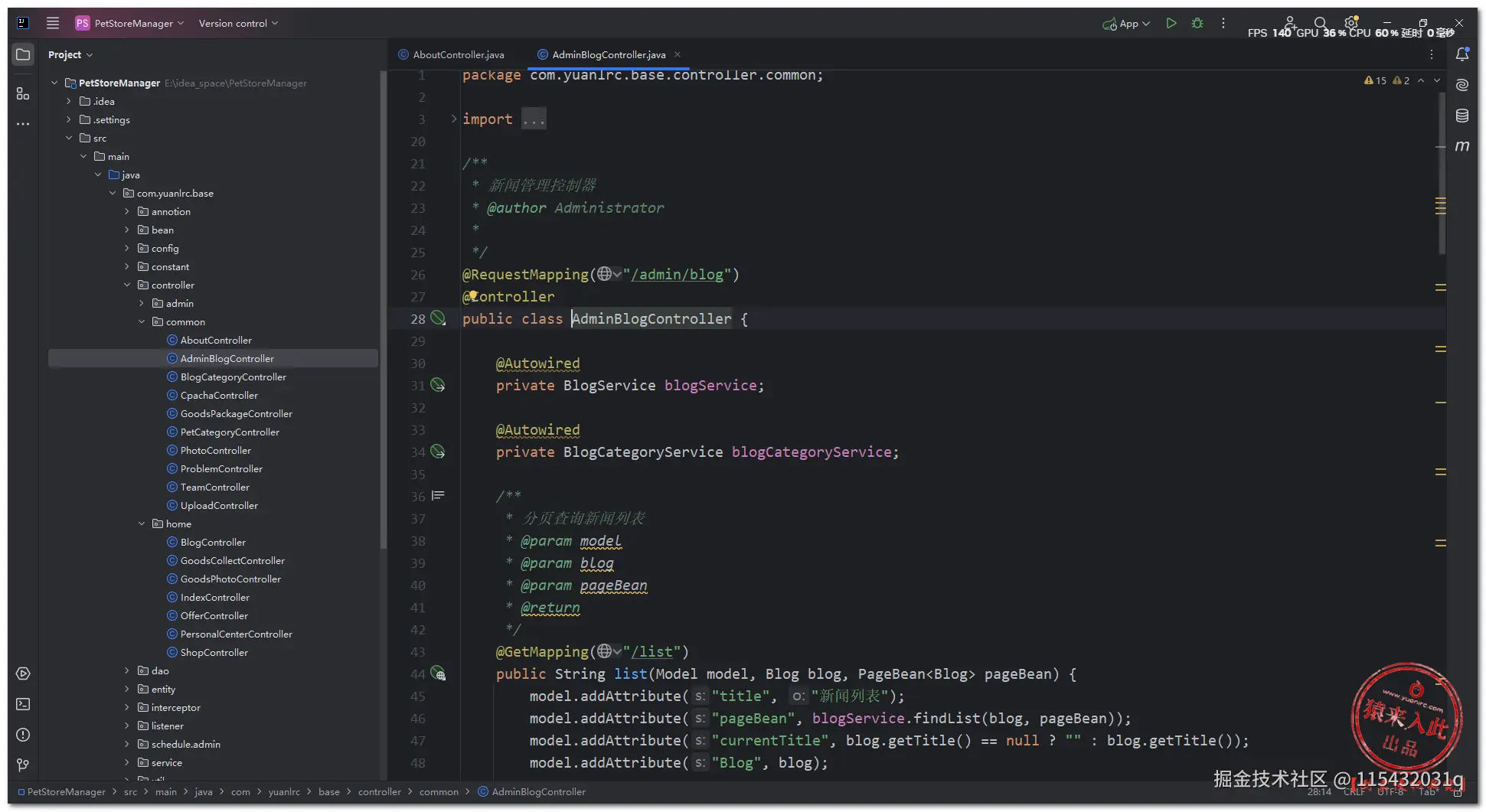Collapse the common package
The width and height of the screenshot is (1486, 812).
coord(142,321)
